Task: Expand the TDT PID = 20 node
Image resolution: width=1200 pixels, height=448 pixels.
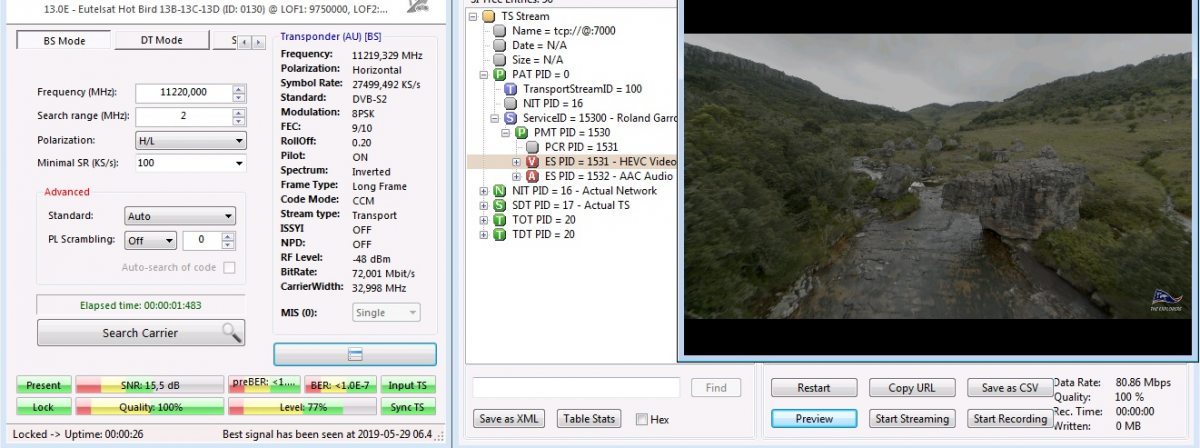Action: [485, 234]
